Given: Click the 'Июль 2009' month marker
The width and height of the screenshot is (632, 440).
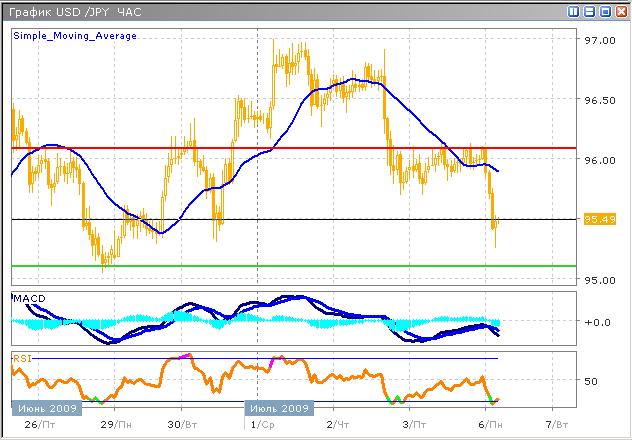Looking at the screenshot, I should [x=279, y=408].
